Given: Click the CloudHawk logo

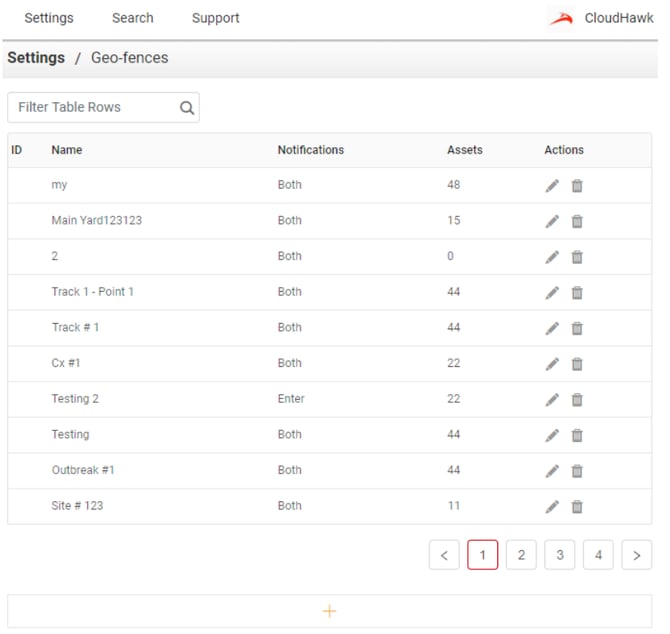Looking at the screenshot, I should 601,18.
